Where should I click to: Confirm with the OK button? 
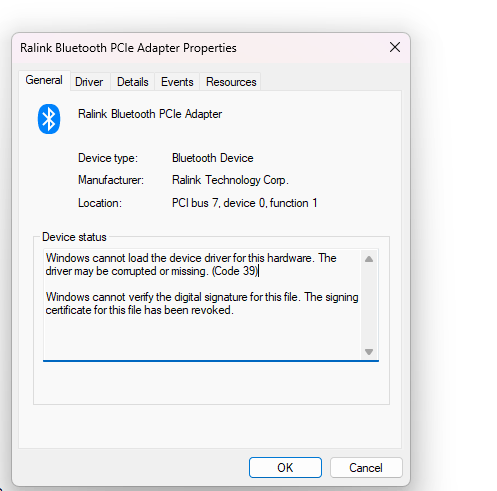point(285,467)
